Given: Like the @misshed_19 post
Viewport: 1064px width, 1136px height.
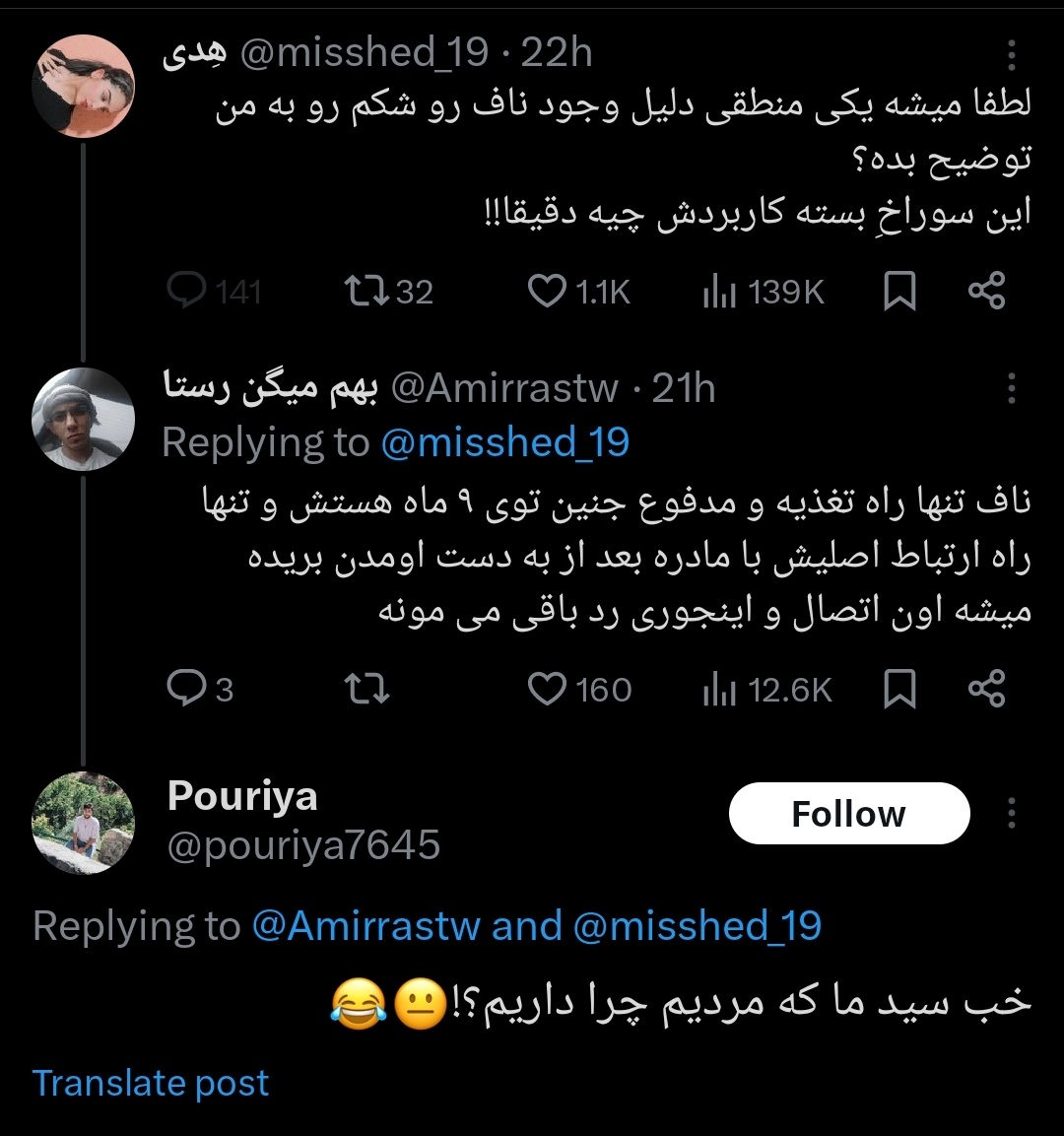Looking at the screenshot, I should tap(547, 292).
